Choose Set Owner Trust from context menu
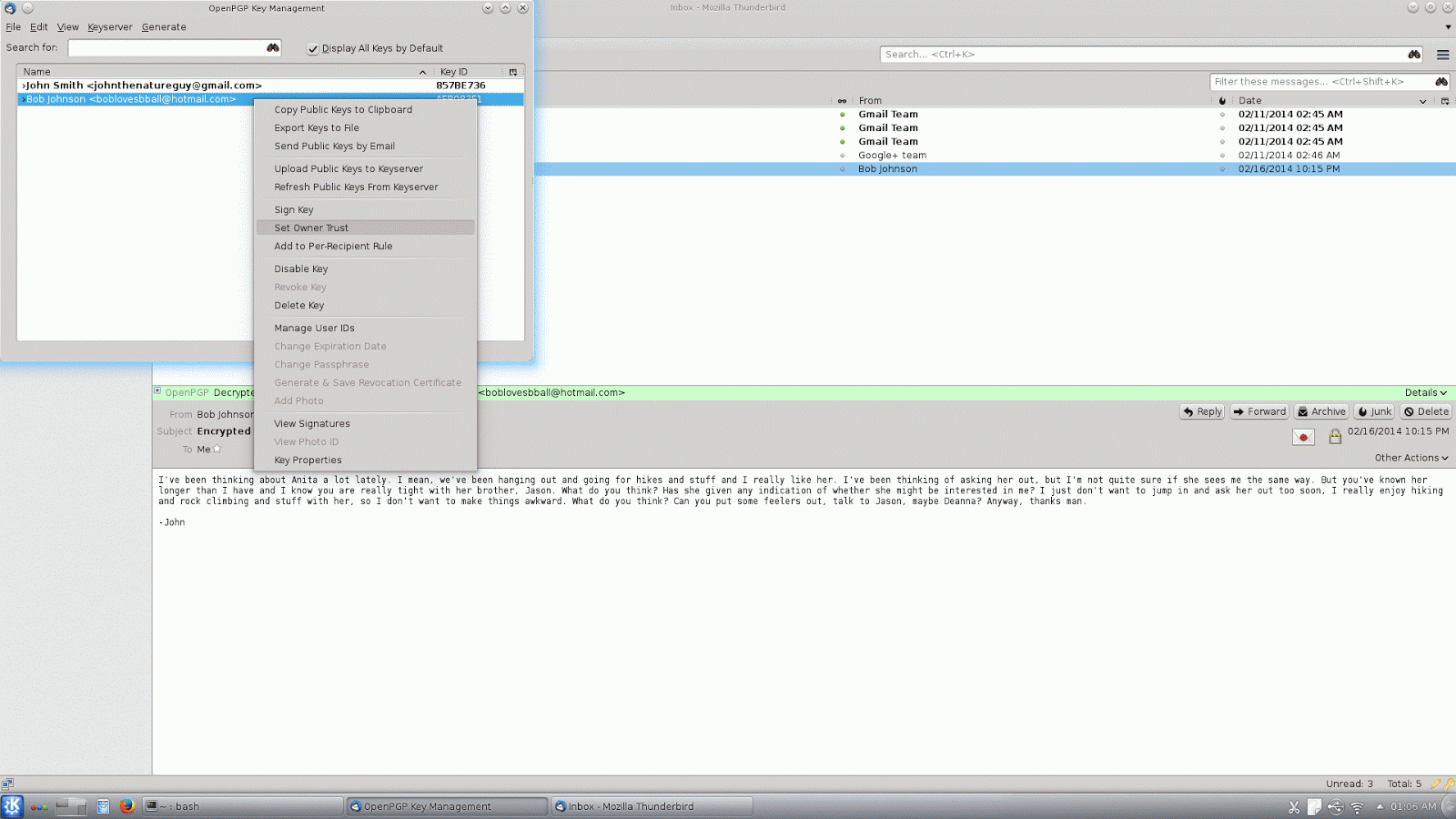The height and width of the screenshot is (819, 1456). [365, 227]
